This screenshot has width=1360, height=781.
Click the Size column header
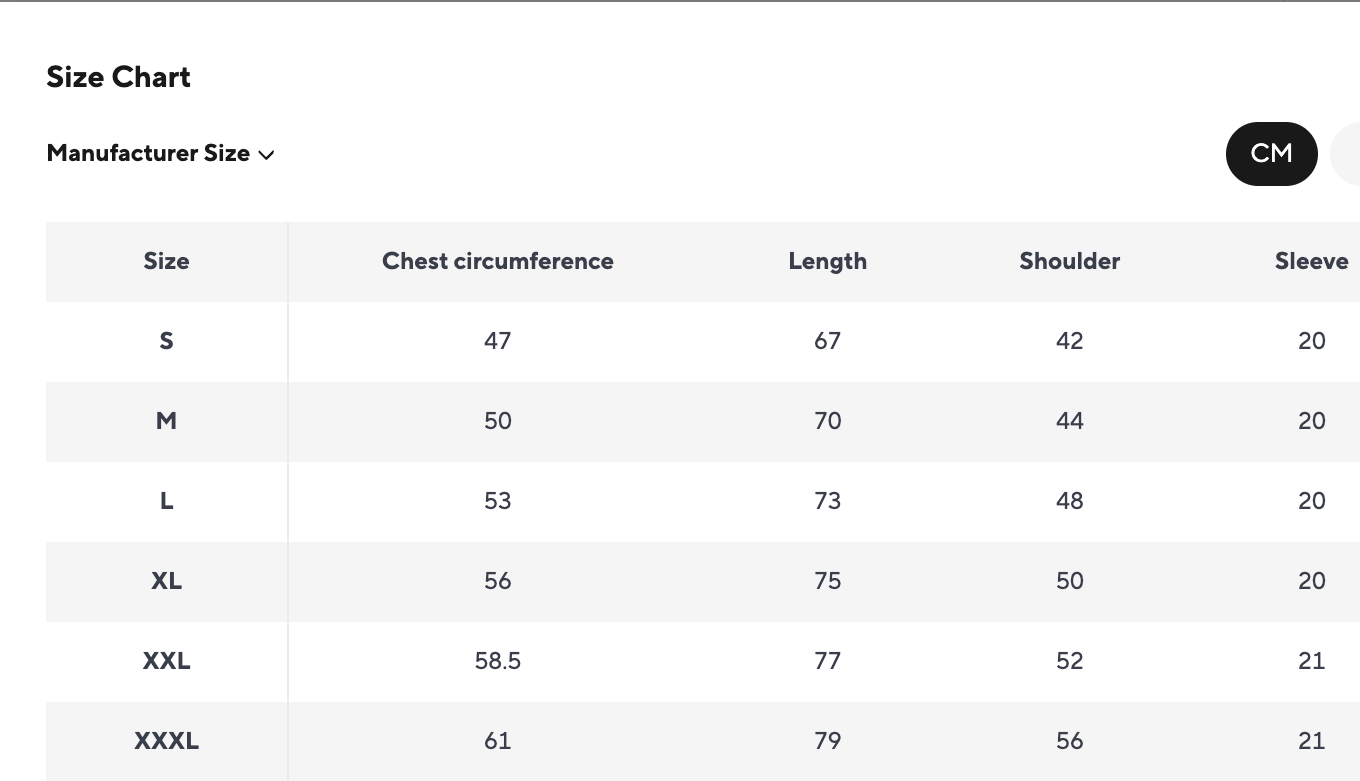166,261
